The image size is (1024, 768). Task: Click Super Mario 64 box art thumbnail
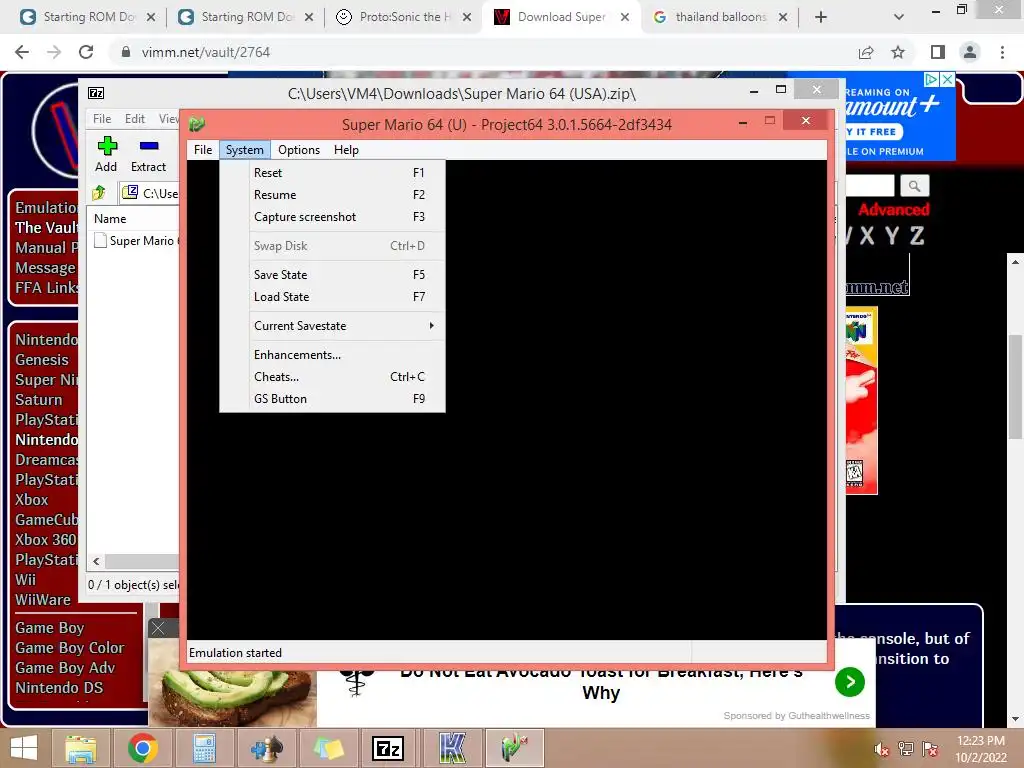pos(861,401)
